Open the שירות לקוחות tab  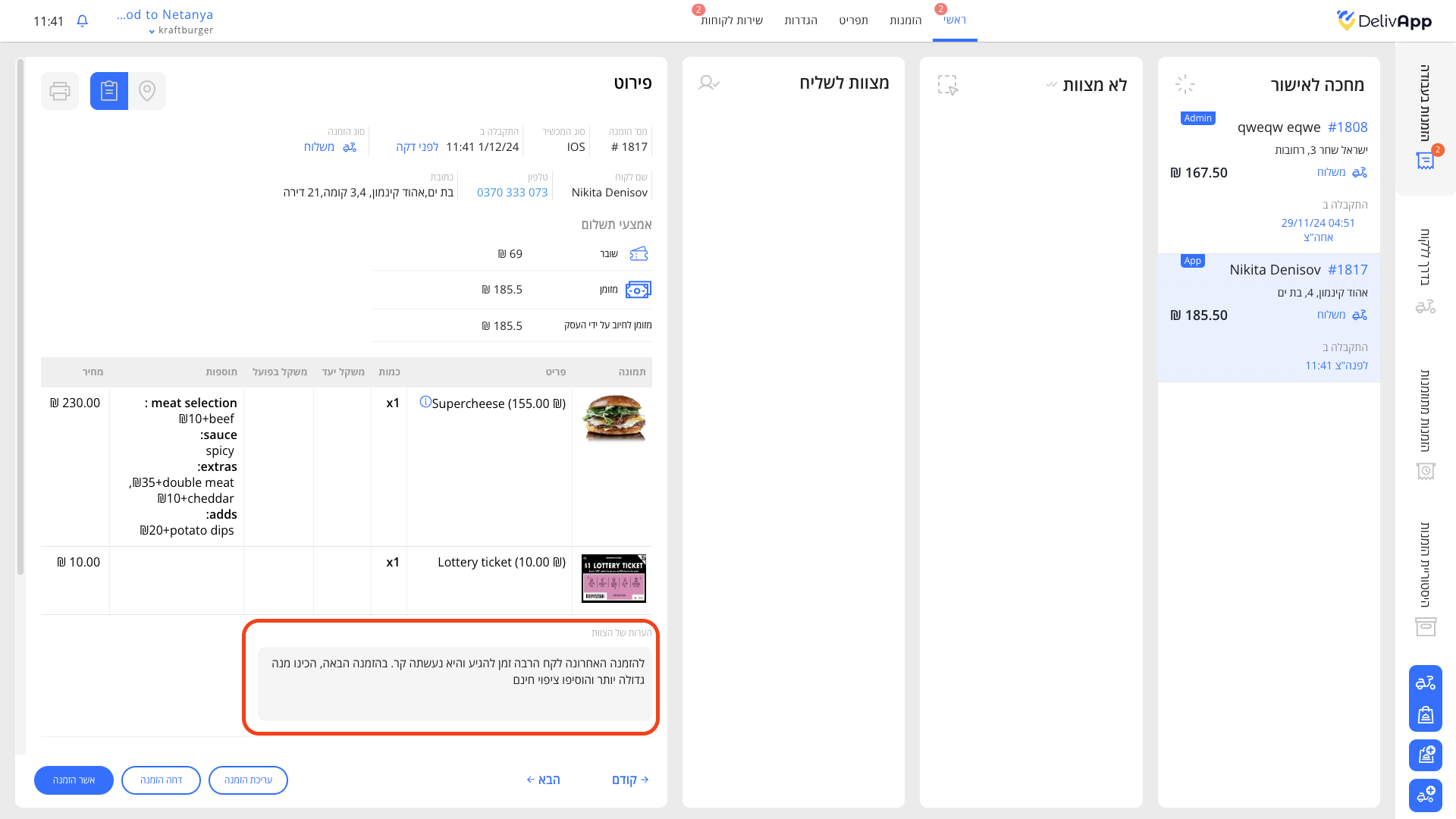pyautogui.click(x=731, y=20)
